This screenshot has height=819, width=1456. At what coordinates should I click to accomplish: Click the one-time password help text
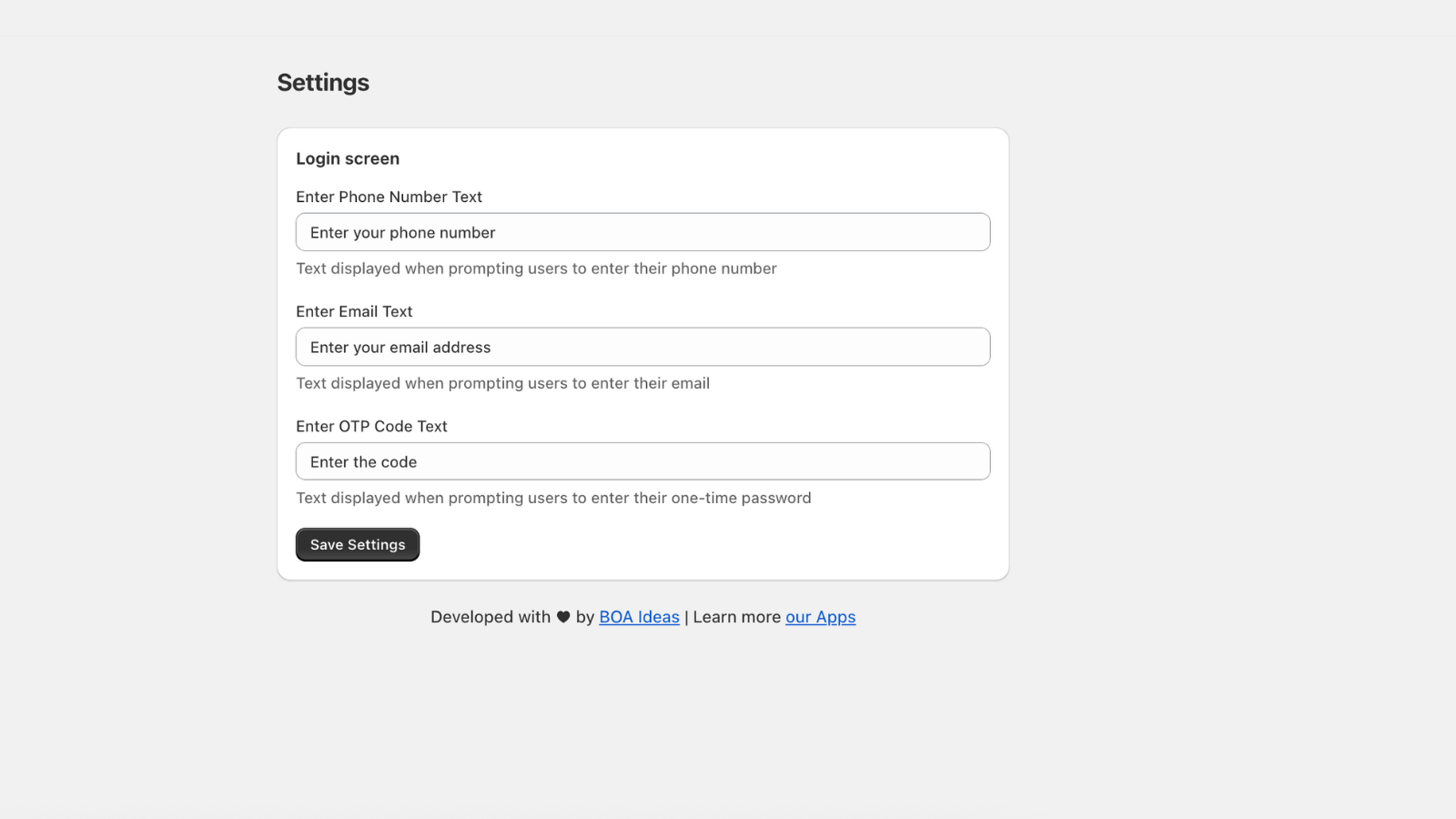pyautogui.click(x=553, y=498)
